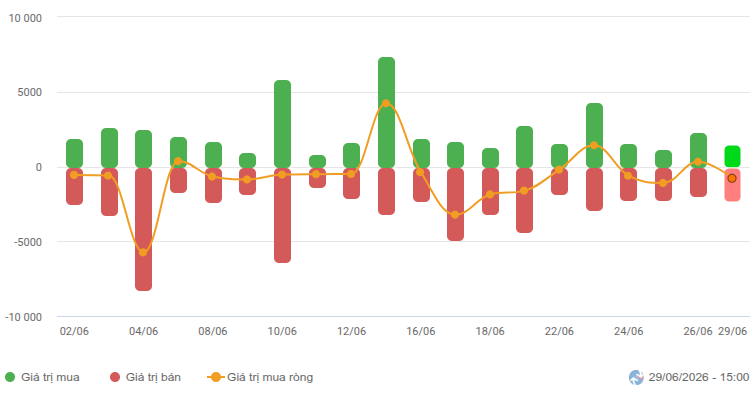Click the orange line marker legend icon
The image size is (754, 393).
[216, 377]
